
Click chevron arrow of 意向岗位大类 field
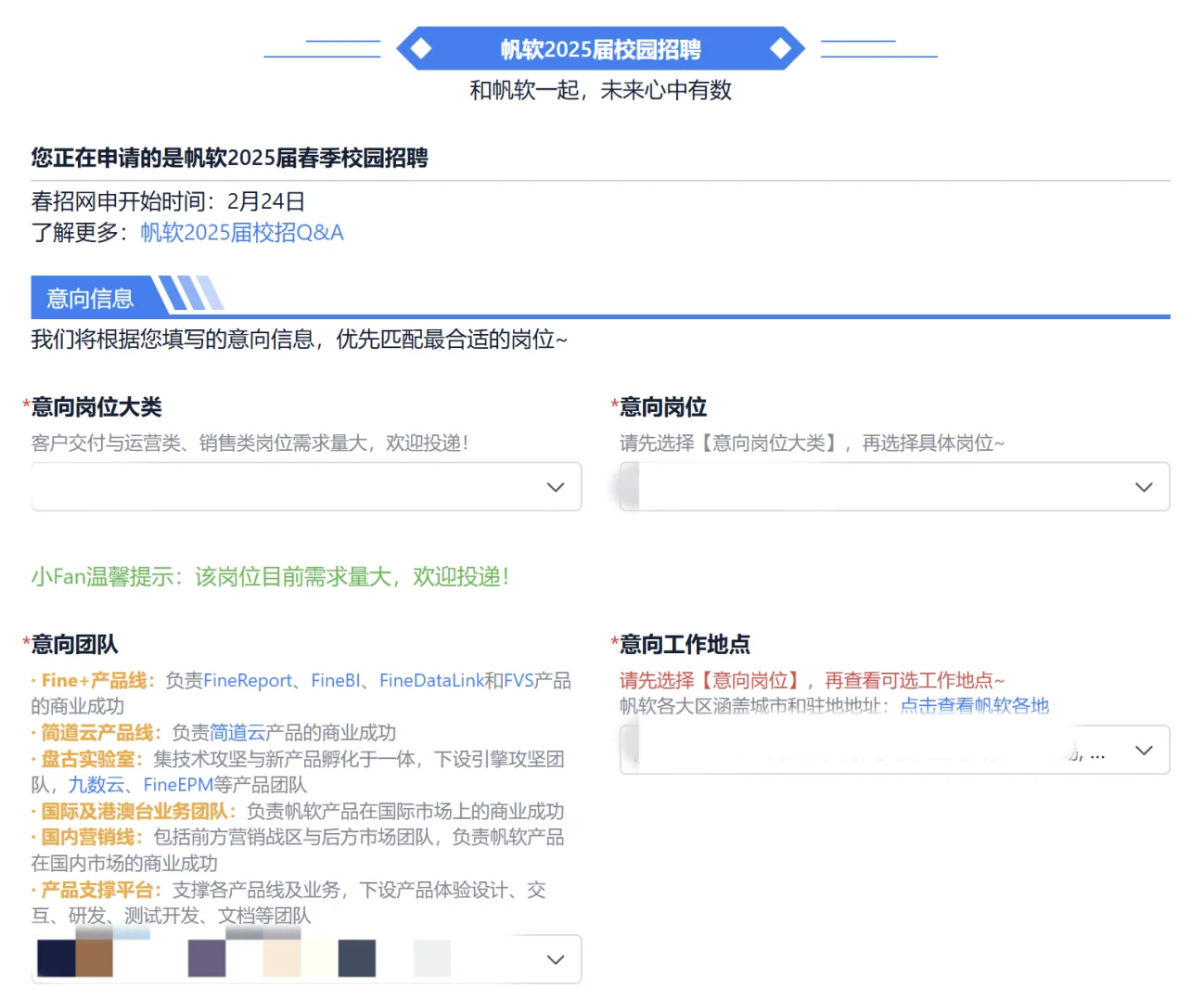click(x=556, y=487)
